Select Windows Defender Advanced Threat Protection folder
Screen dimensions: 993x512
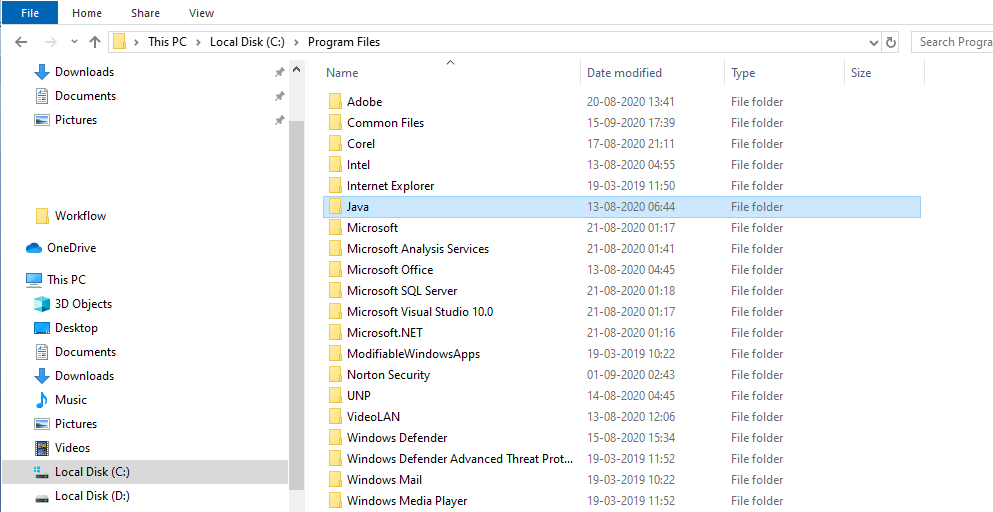pyautogui.click(x=460, y=459)
